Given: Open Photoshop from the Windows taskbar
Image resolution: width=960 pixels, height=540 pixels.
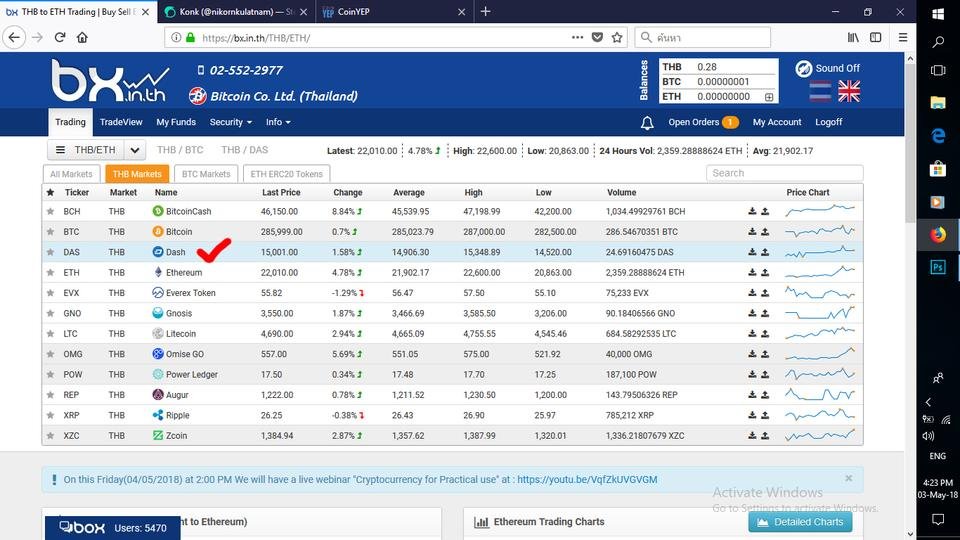Looking at the screenshot, I should 937,267.
